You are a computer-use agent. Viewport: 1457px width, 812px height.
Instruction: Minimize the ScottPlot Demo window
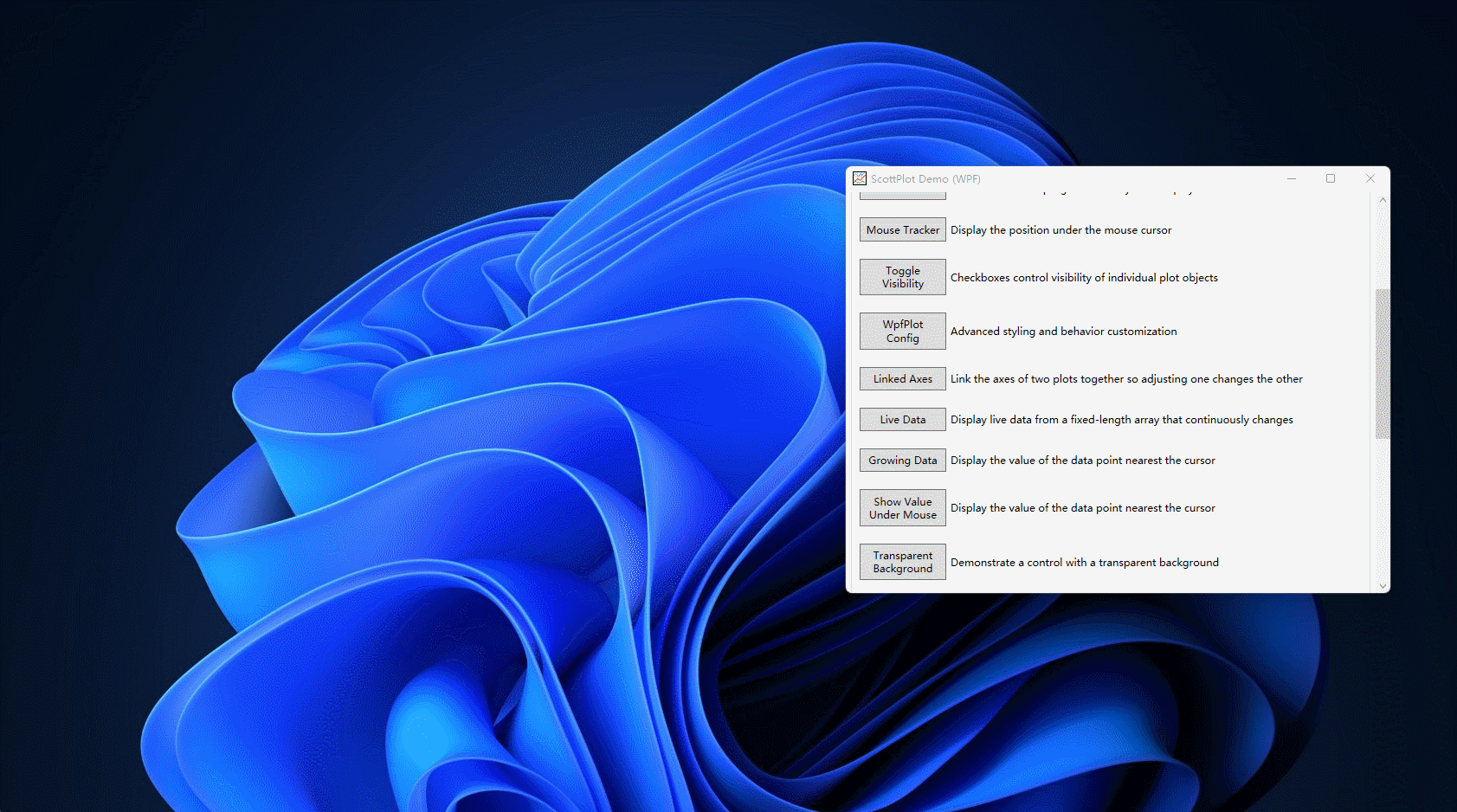1291,179
